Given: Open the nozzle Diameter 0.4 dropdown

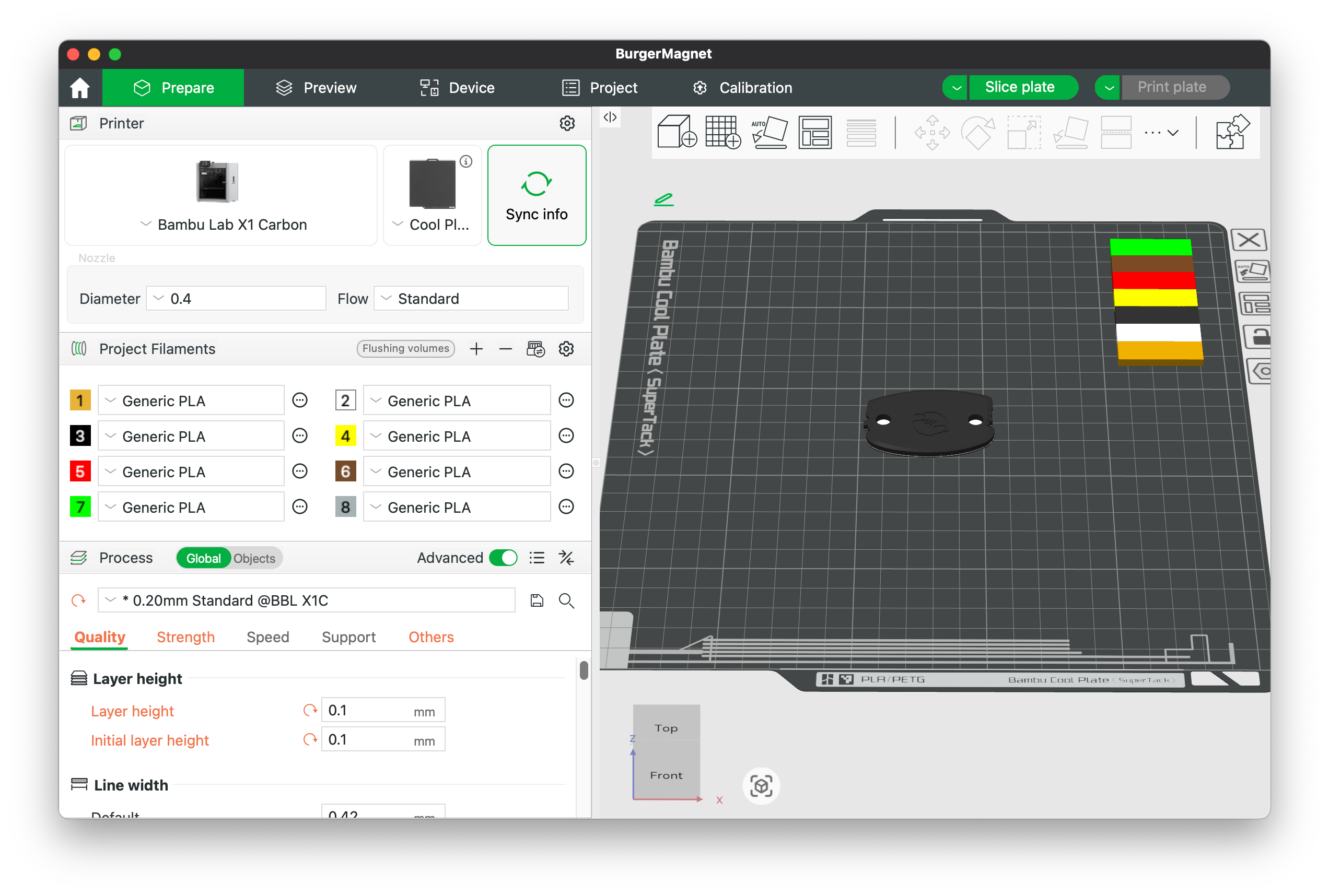Looking at the screenshot, I should [x=236, y=298].
